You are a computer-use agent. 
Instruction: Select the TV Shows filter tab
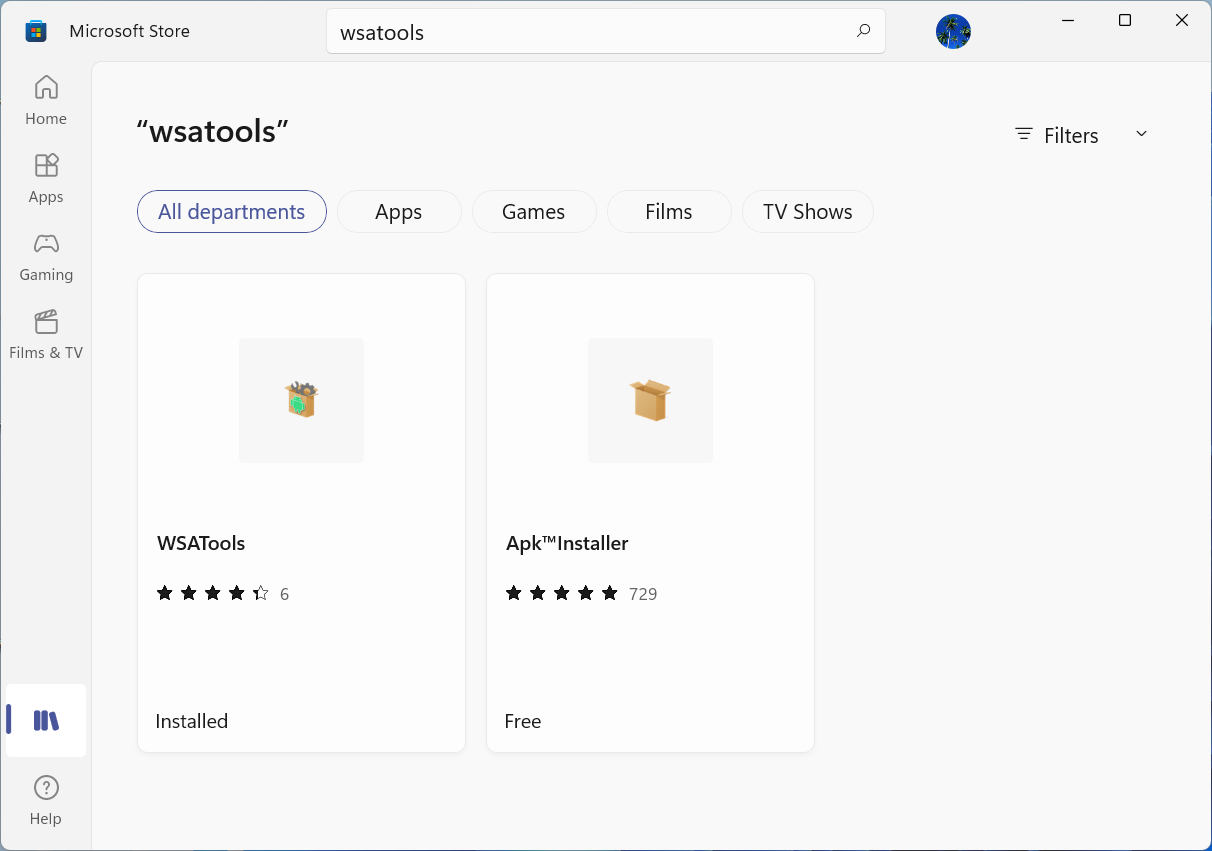[808, 211]
